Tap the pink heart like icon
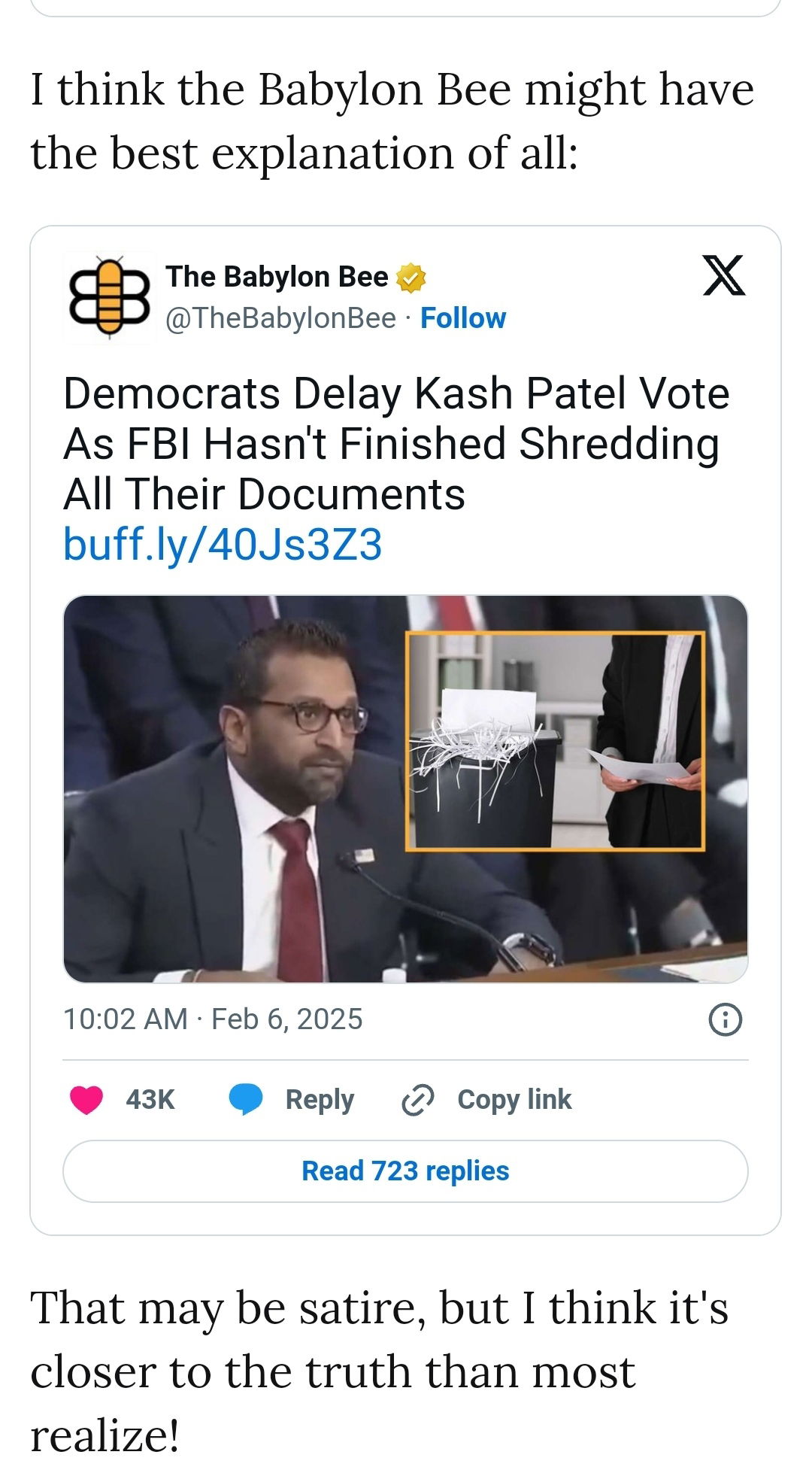The image size is (812, 1476). 86,1099
